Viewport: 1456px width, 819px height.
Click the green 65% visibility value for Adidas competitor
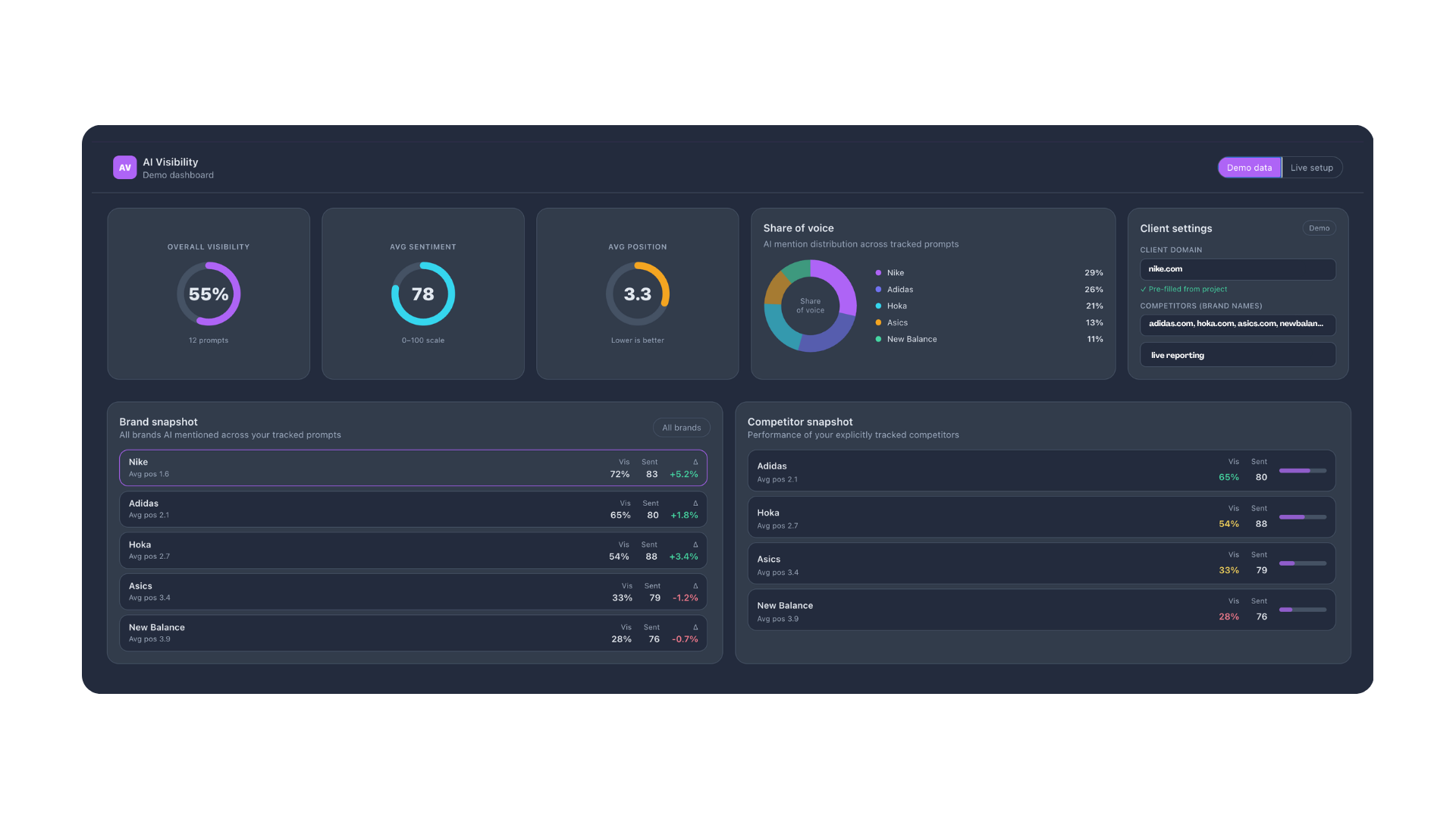point(1228,478)
